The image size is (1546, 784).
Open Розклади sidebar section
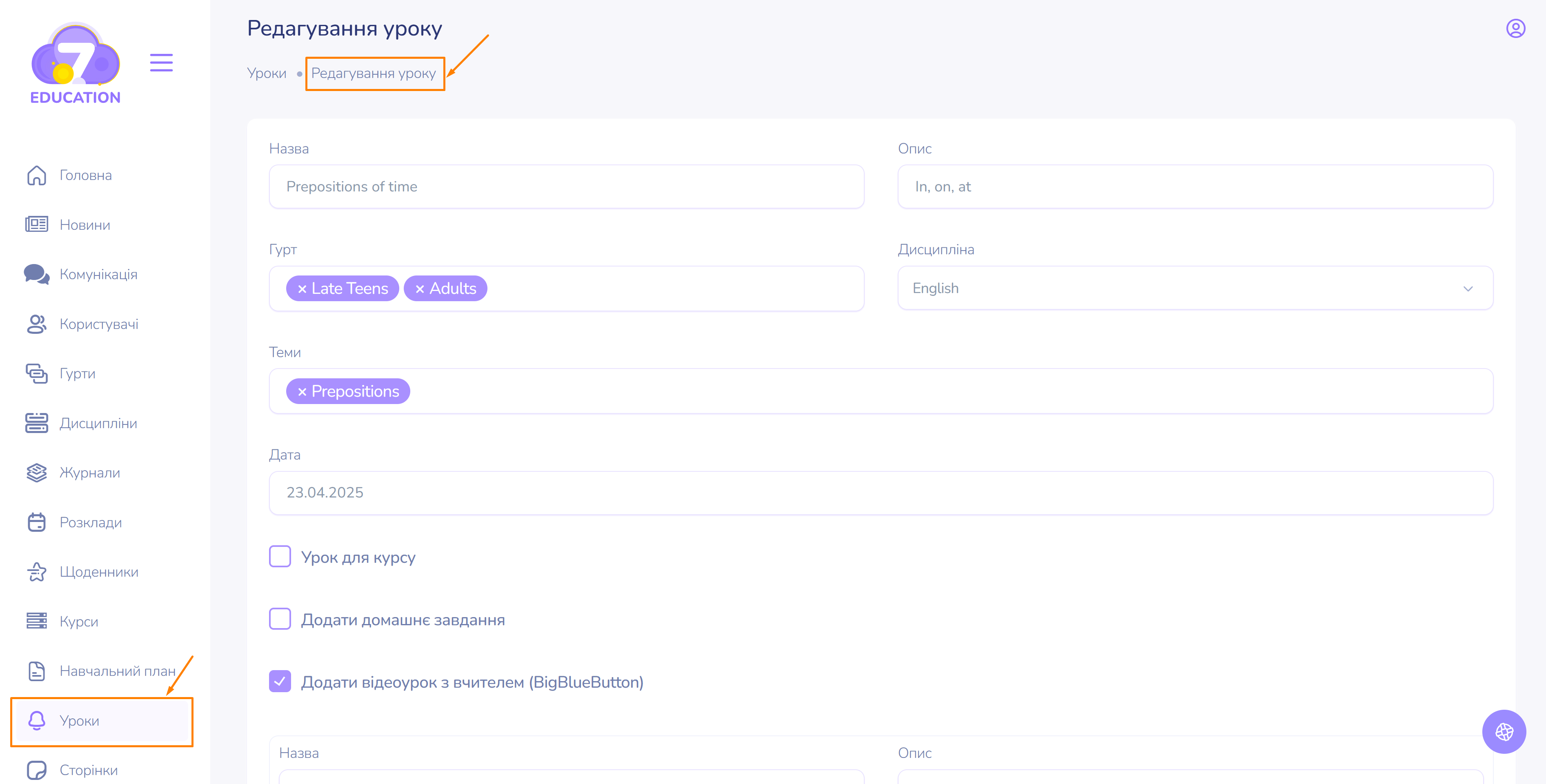click(91, 522)
